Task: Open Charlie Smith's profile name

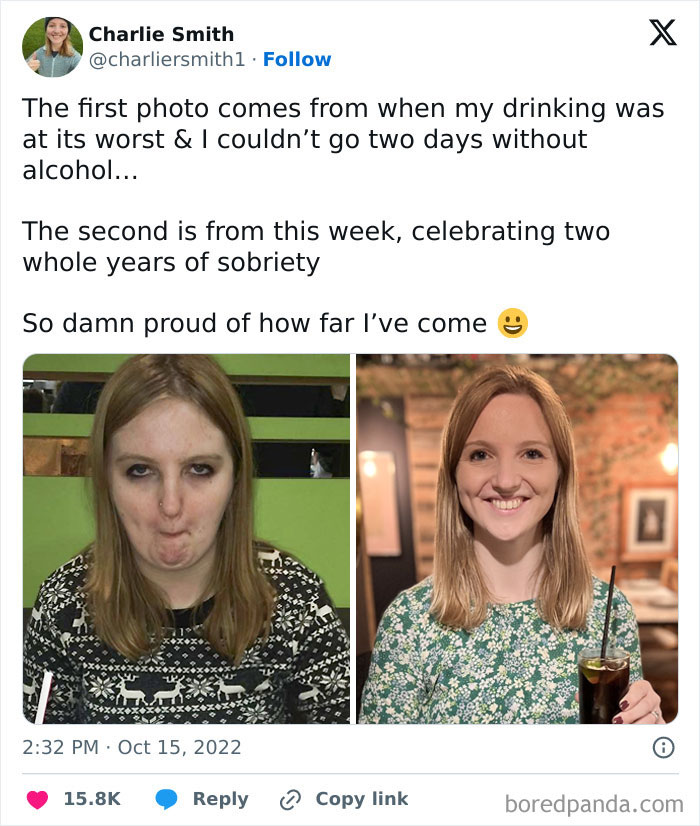Action: click(161, 33)
